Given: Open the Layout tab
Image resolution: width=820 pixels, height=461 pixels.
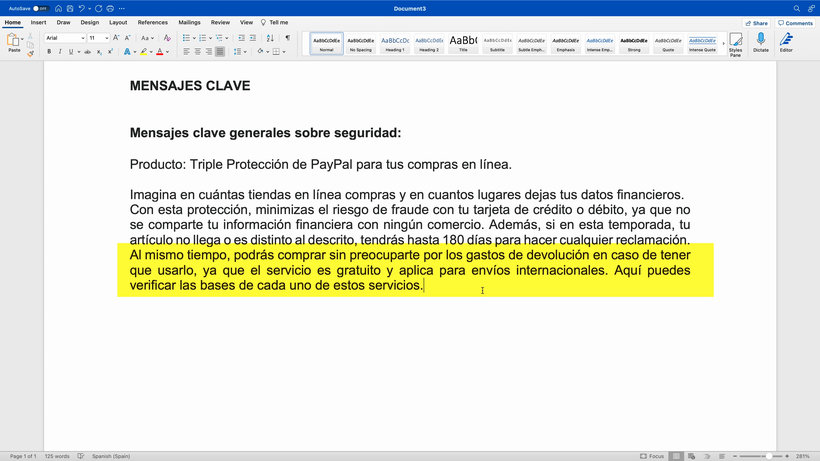Looking at the screenshot, I should point(118,22).
